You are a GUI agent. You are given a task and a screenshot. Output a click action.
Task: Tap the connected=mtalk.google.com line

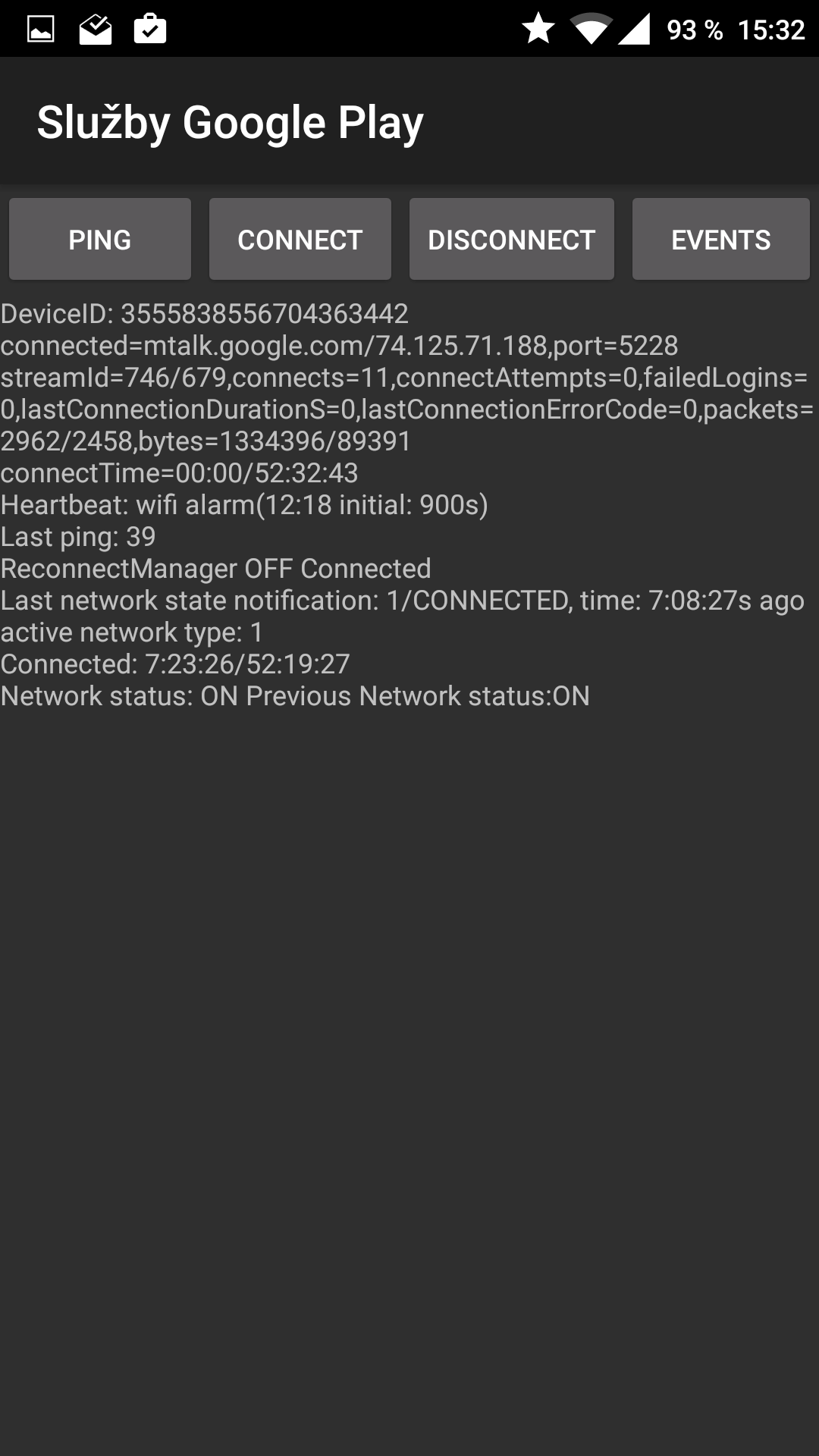(340, 345)
